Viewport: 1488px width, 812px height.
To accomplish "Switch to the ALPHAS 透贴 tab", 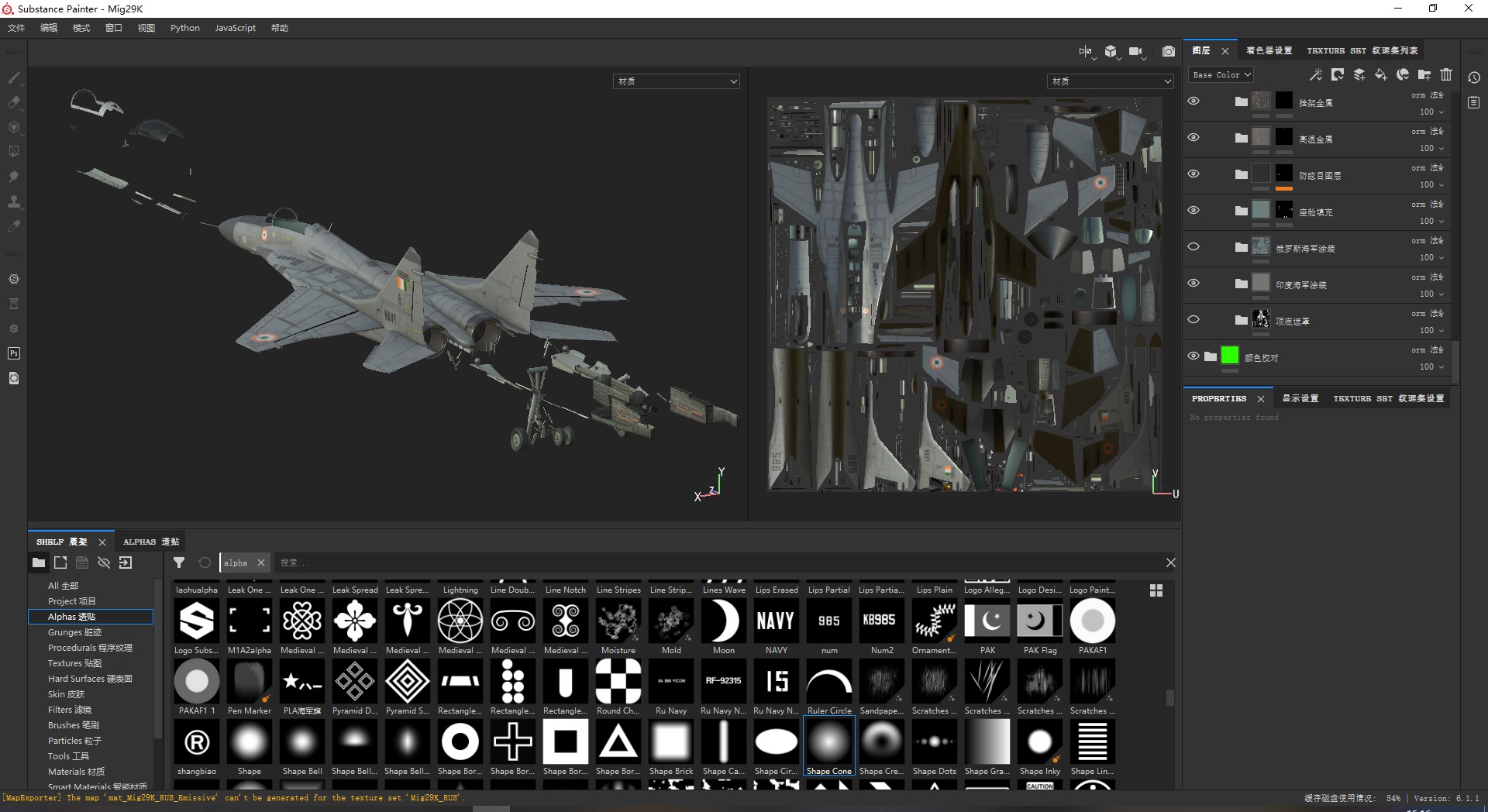I will pos(150,542).
